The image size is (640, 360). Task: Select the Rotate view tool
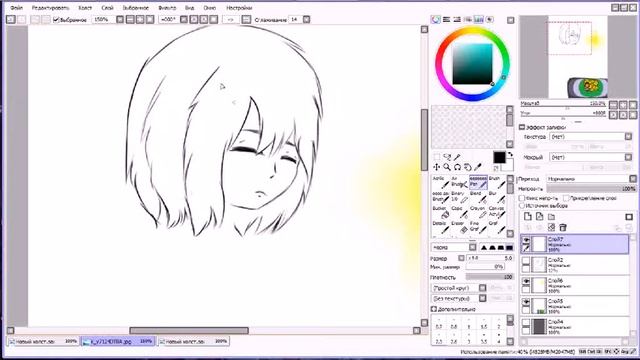(457, 167)
